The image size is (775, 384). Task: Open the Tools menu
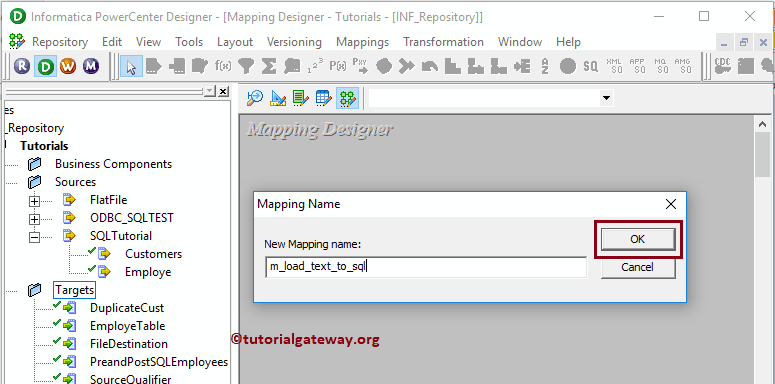[x=189, y=42]
